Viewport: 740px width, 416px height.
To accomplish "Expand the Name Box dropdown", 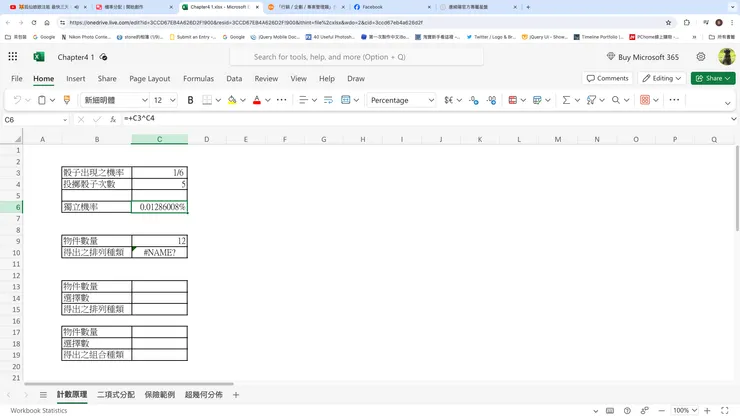I will pyautogui.click(x=65, y=120).
